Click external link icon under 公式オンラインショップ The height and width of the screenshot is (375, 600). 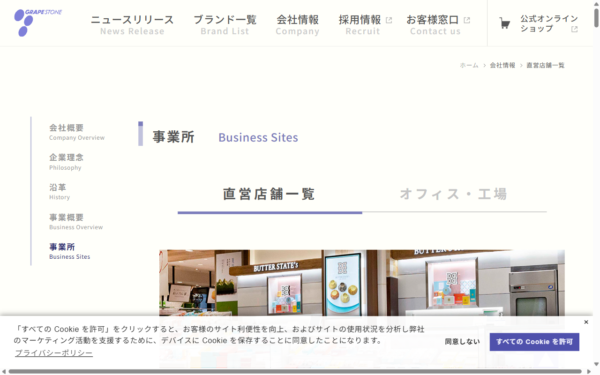[574, 29]
